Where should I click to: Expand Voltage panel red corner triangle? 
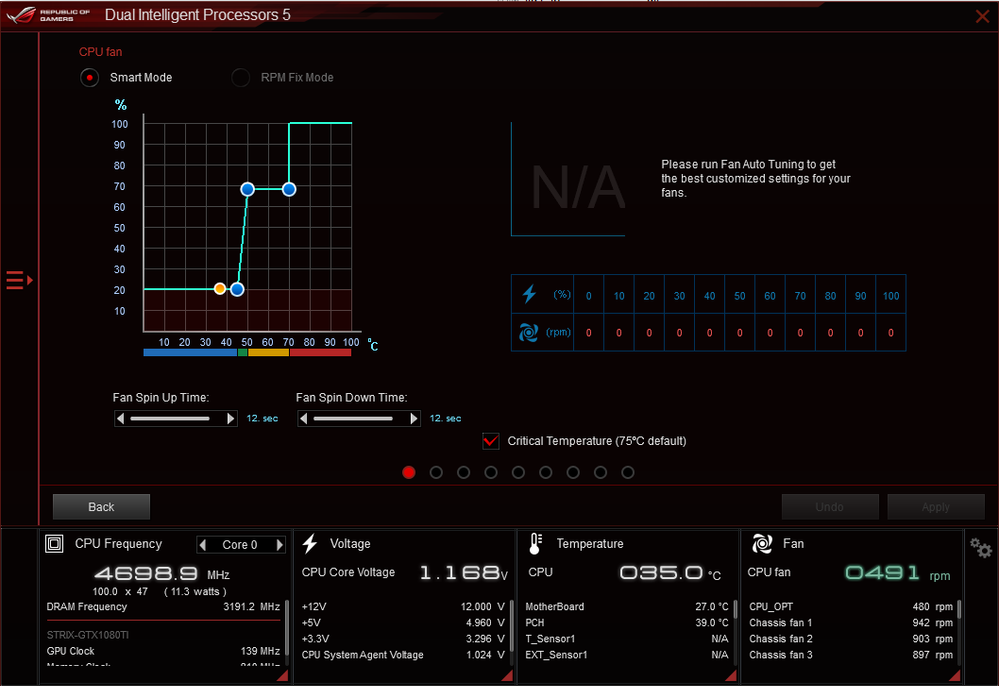point(507,676)
